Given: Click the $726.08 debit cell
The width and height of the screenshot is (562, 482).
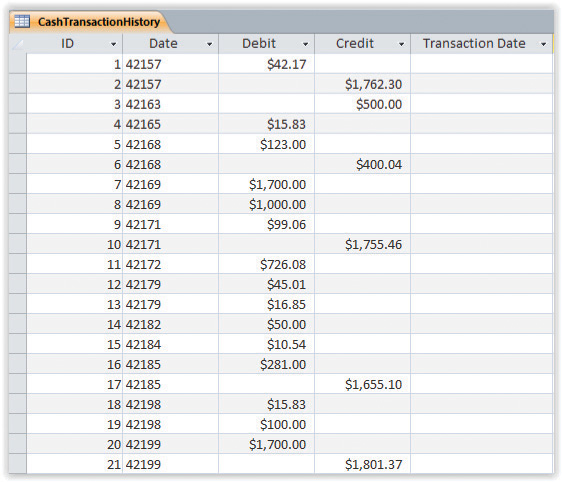Looking at the screenshot, I should pyautogui.click(x=266, y=264).
